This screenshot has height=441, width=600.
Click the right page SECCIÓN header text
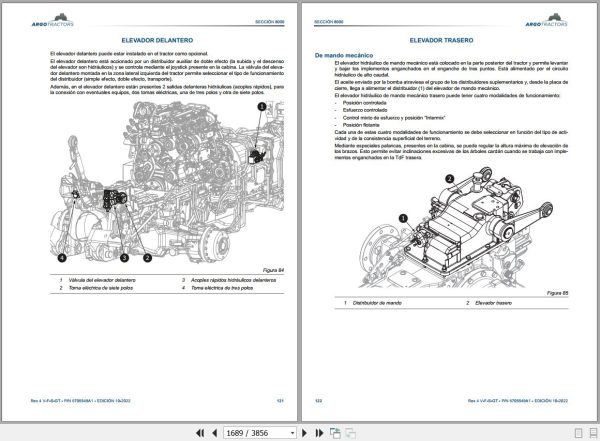329,22
